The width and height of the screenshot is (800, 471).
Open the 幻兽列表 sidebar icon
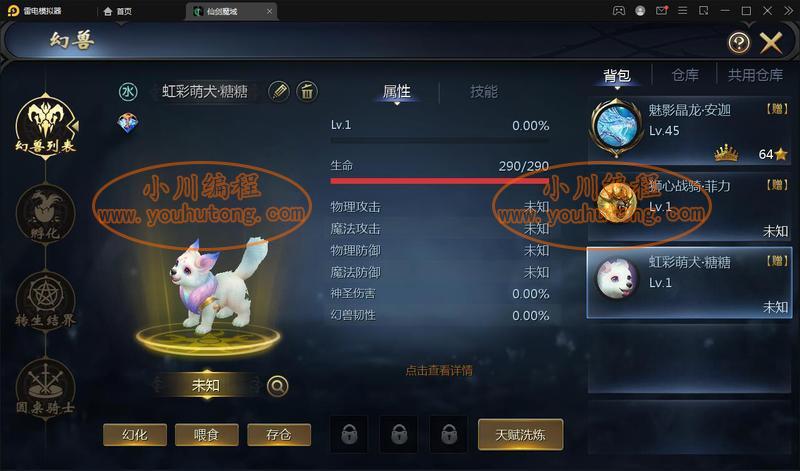[46, 125]
